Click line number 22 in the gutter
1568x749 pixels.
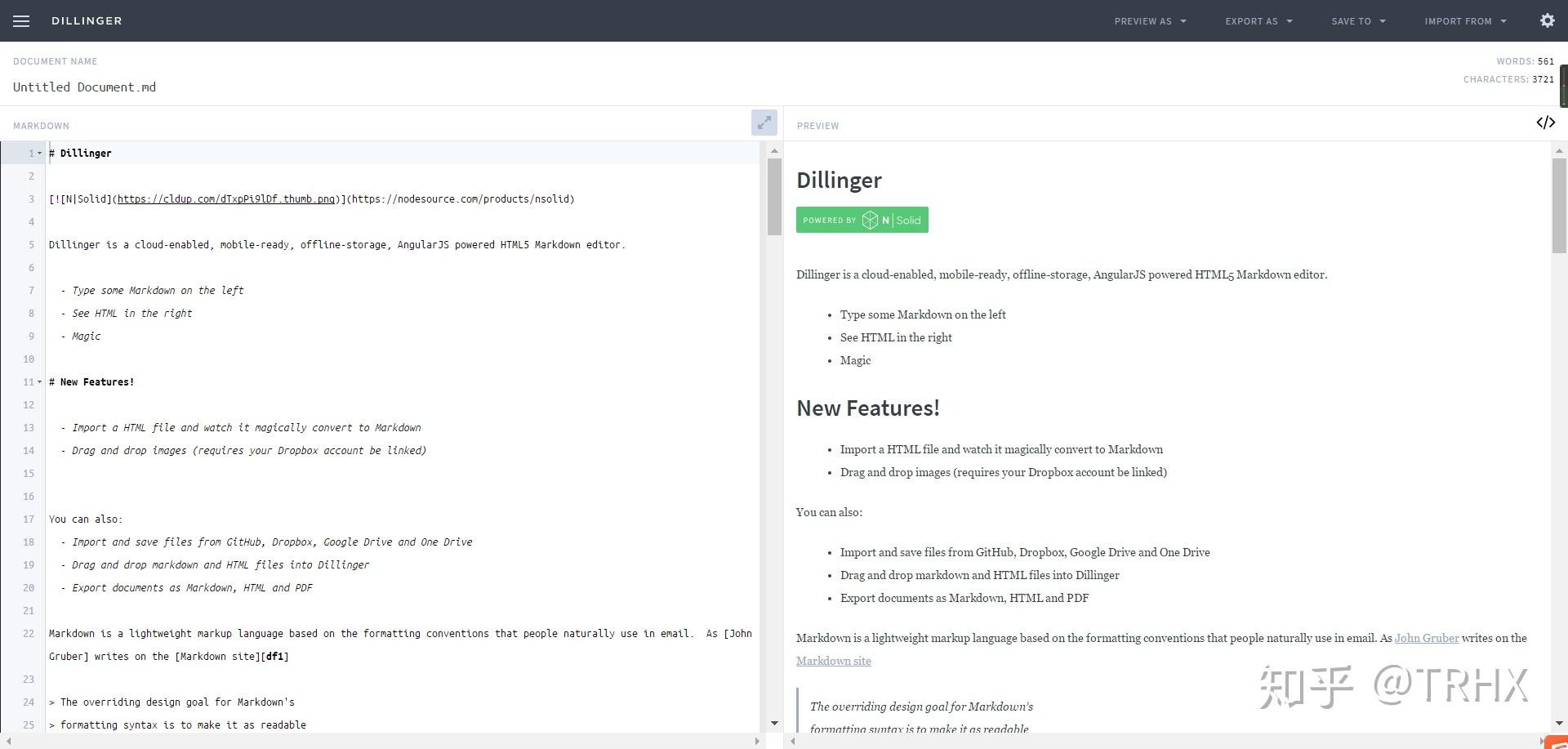coord(29,634)
